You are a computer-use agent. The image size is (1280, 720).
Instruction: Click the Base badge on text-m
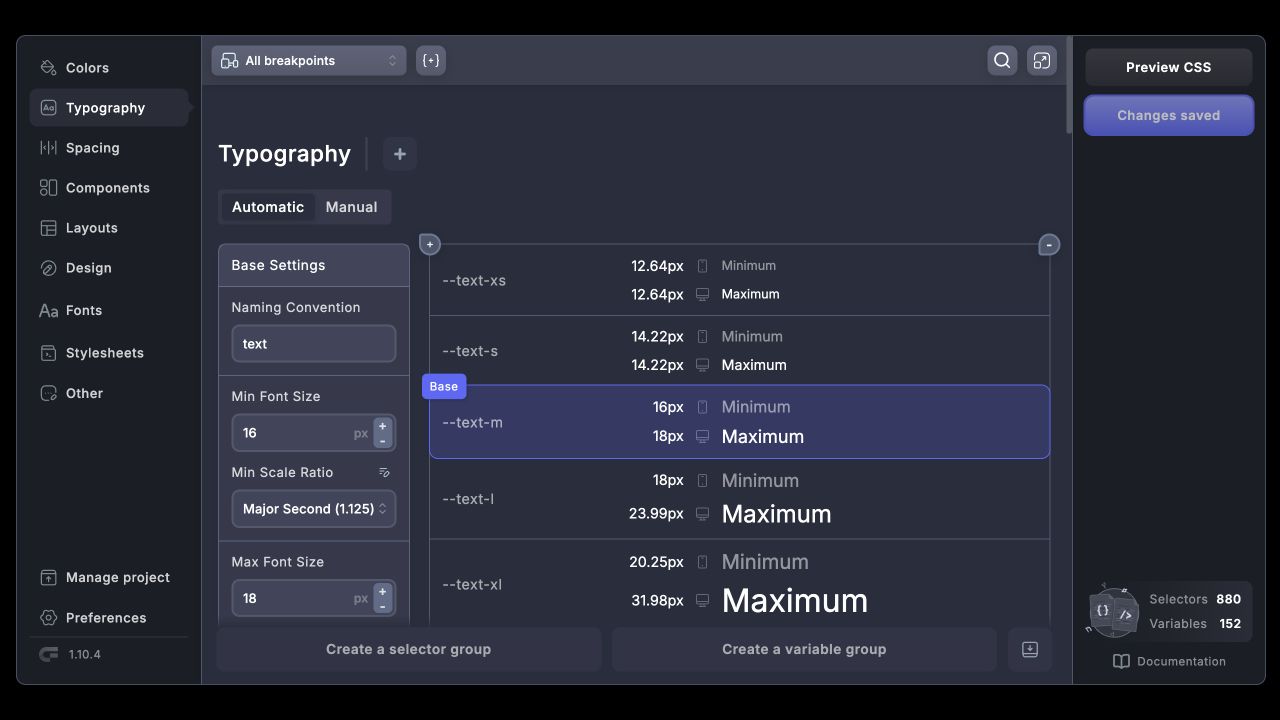[x=444, y=386]
